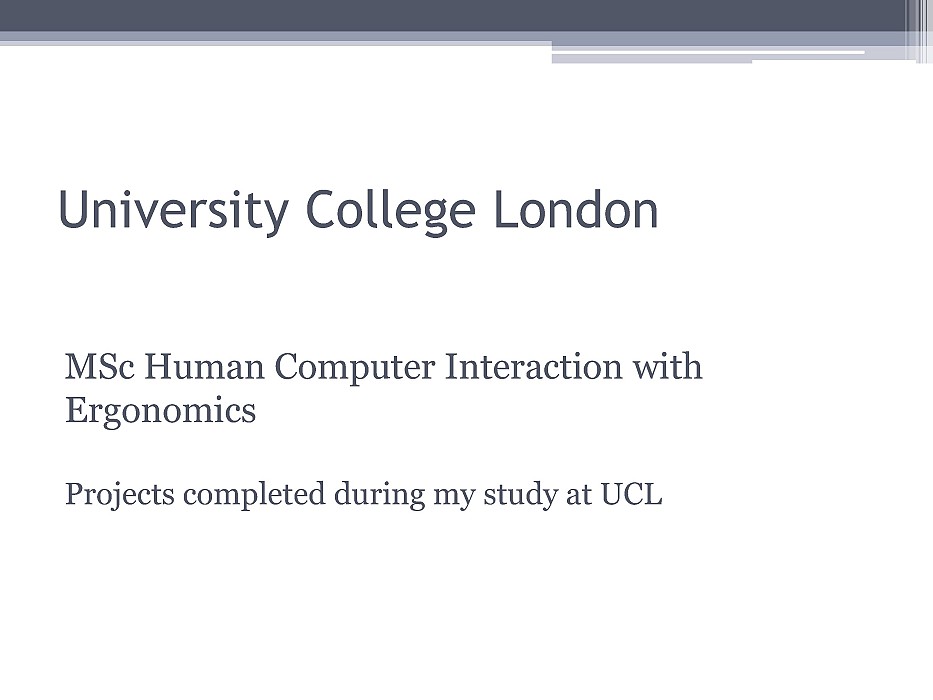Click the UCL abbreviation in the last line
Image resolution: width=933 pixels, height=700 pixels.
[x=631, y=493]
